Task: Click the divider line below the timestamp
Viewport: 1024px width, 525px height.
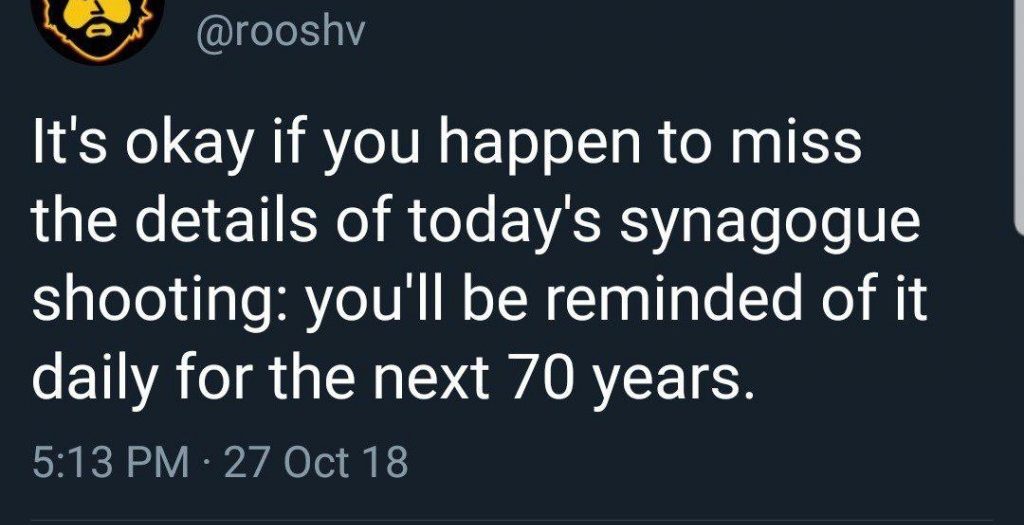Action: tap(512, 520)
